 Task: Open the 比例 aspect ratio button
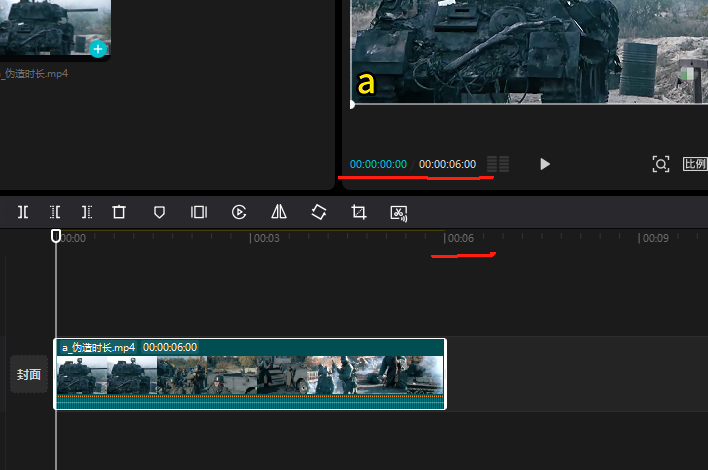point(695,164)
